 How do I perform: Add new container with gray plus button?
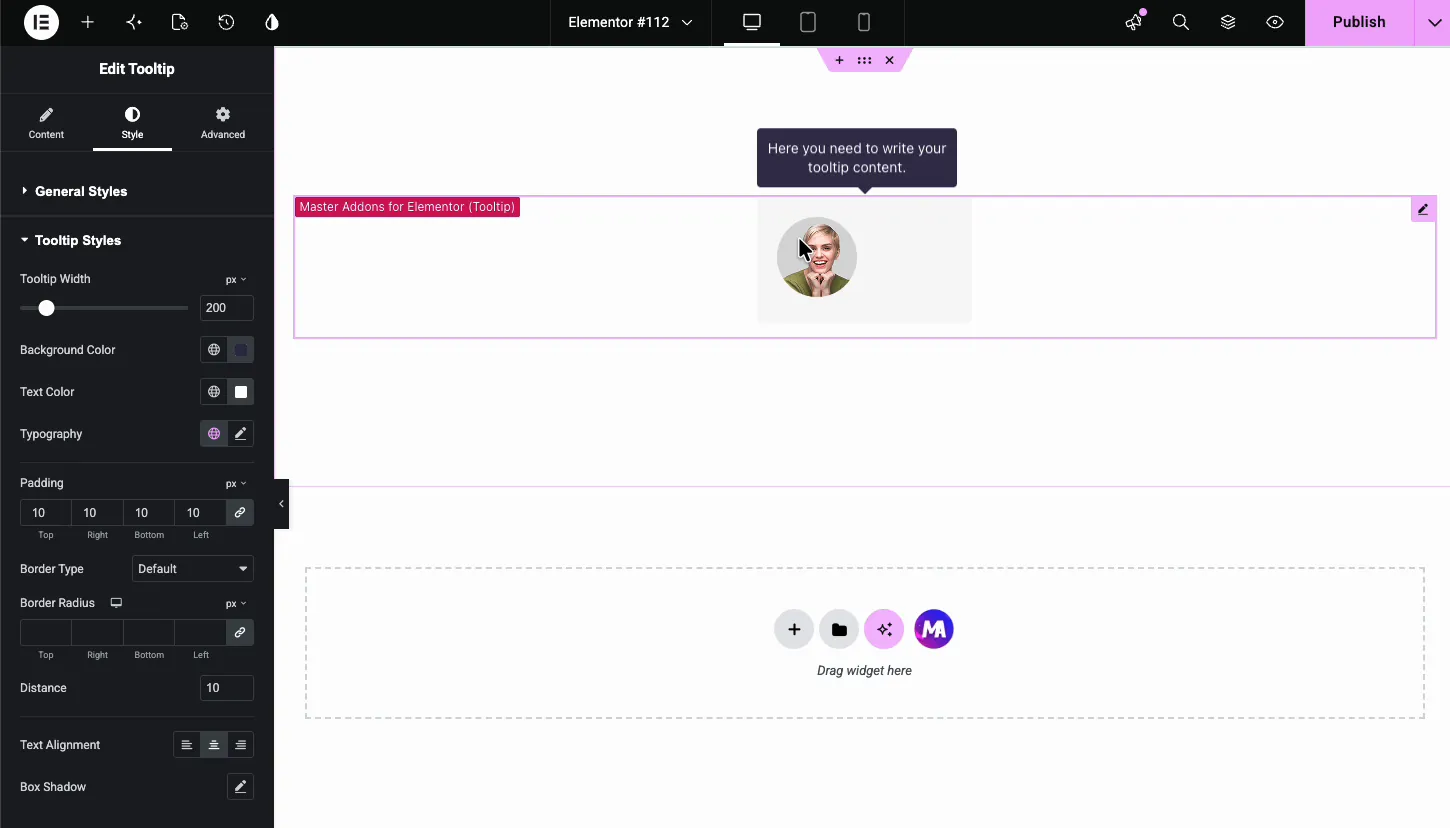794,629
